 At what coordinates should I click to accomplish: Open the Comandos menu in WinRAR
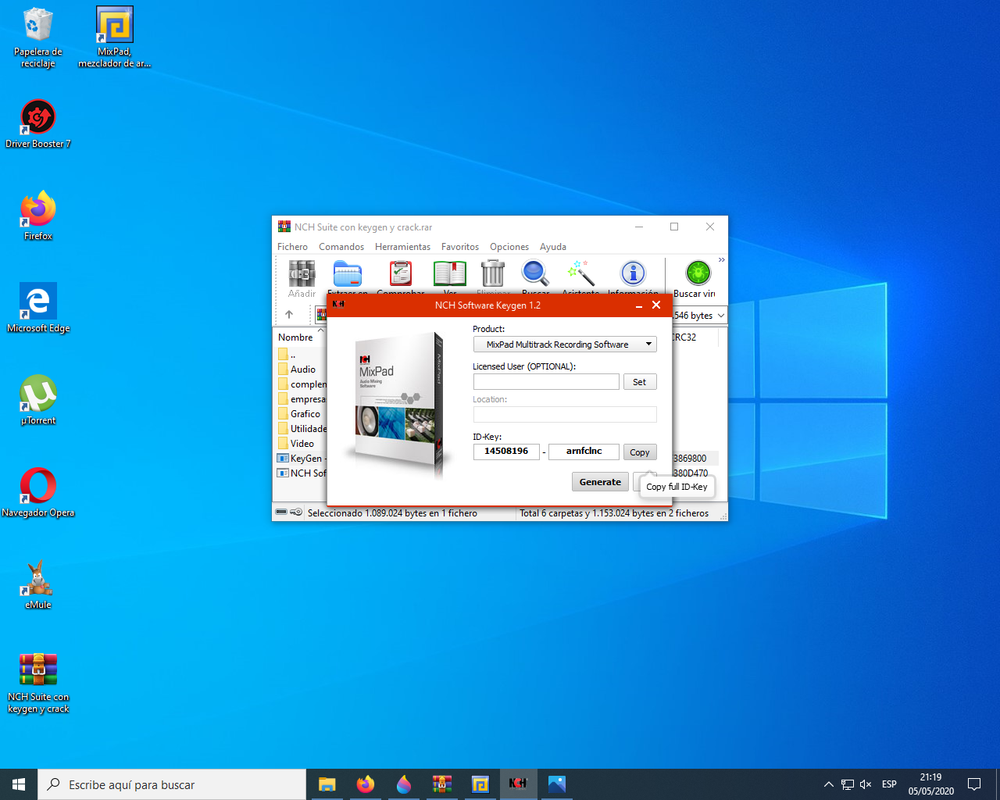pyautogui.click(x=341, y=246)
